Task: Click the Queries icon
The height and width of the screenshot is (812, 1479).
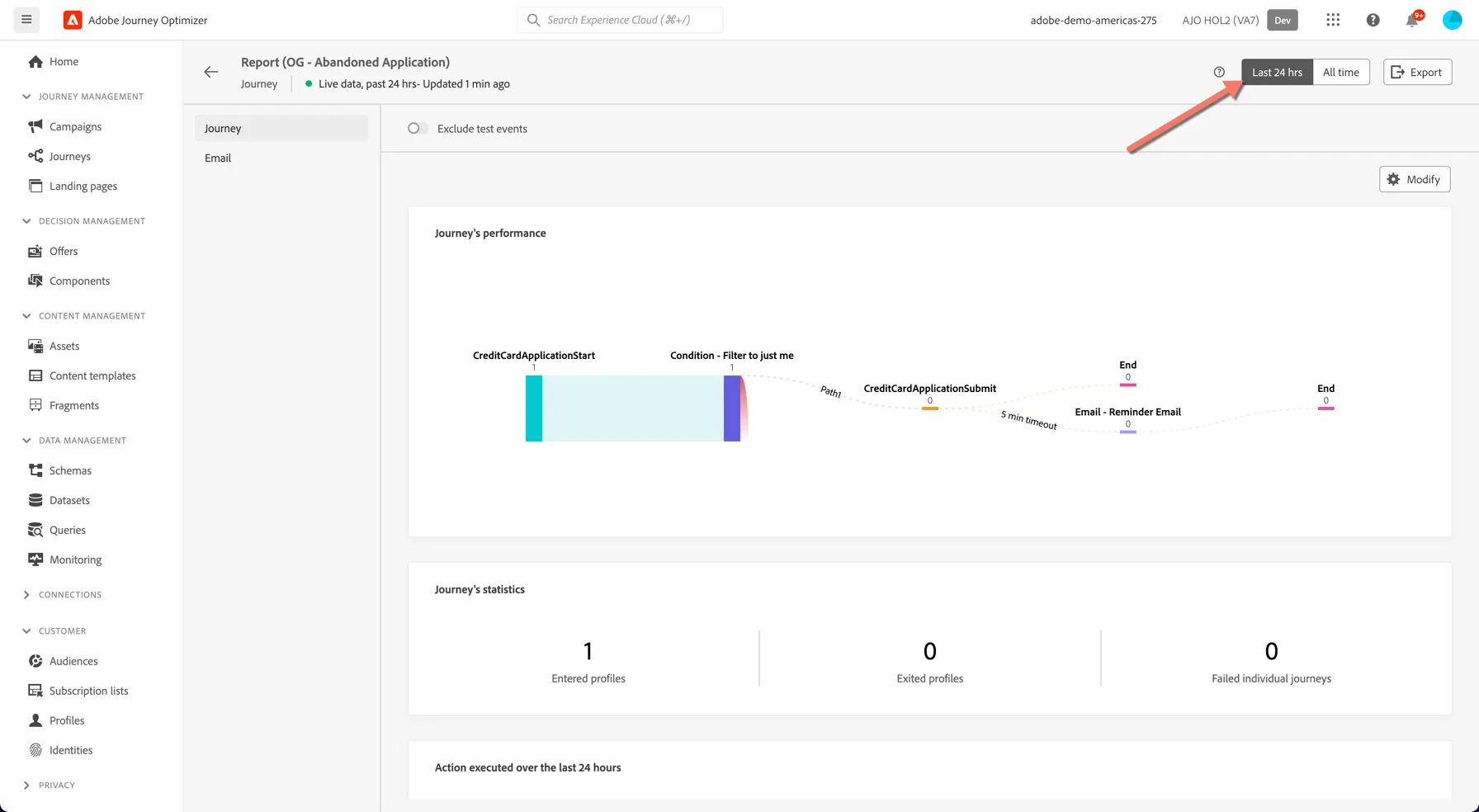Action: [35, 530]
